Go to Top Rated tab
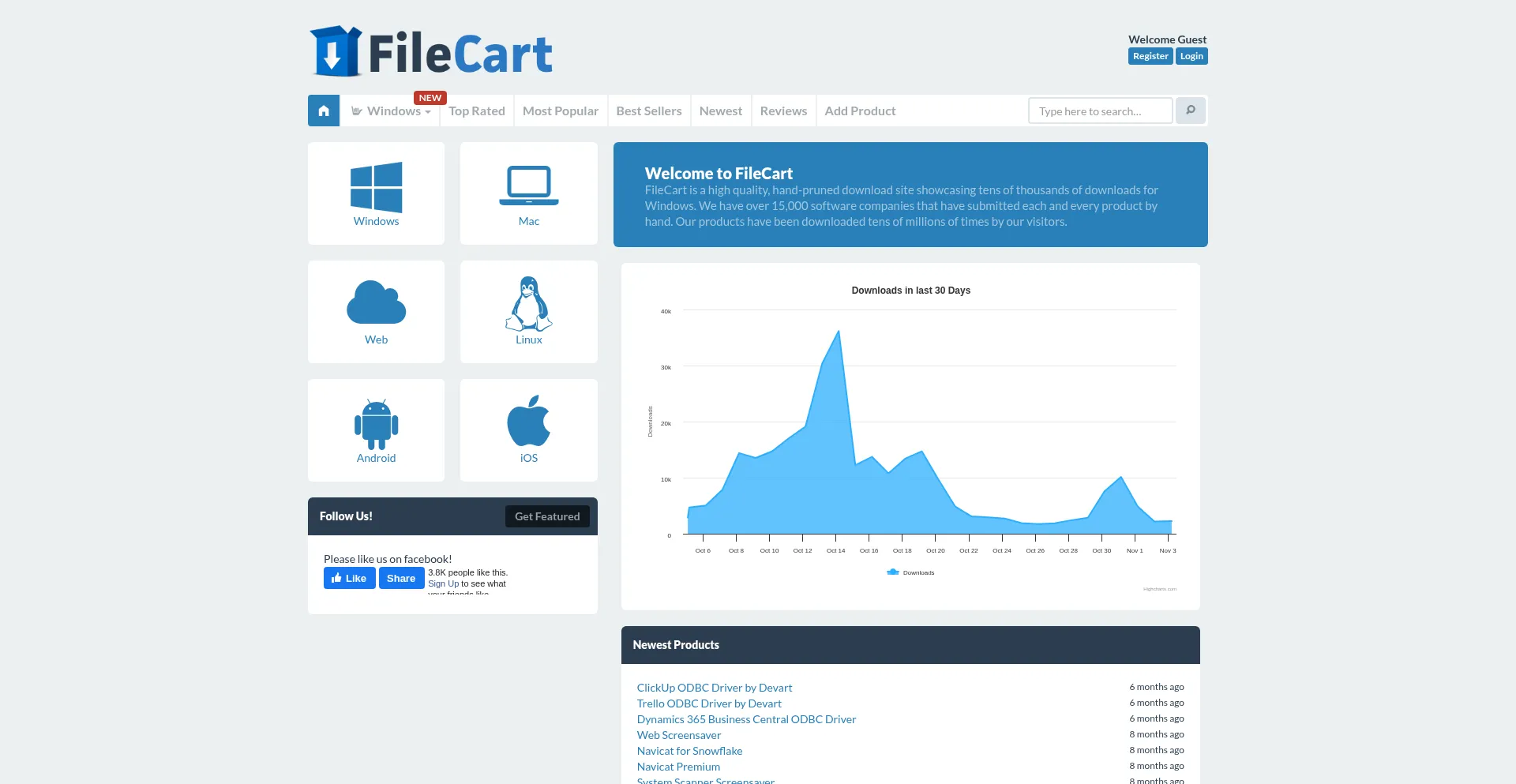This screenshot has height=784, width=1516. pyautogui.click(x=477, y=111)
